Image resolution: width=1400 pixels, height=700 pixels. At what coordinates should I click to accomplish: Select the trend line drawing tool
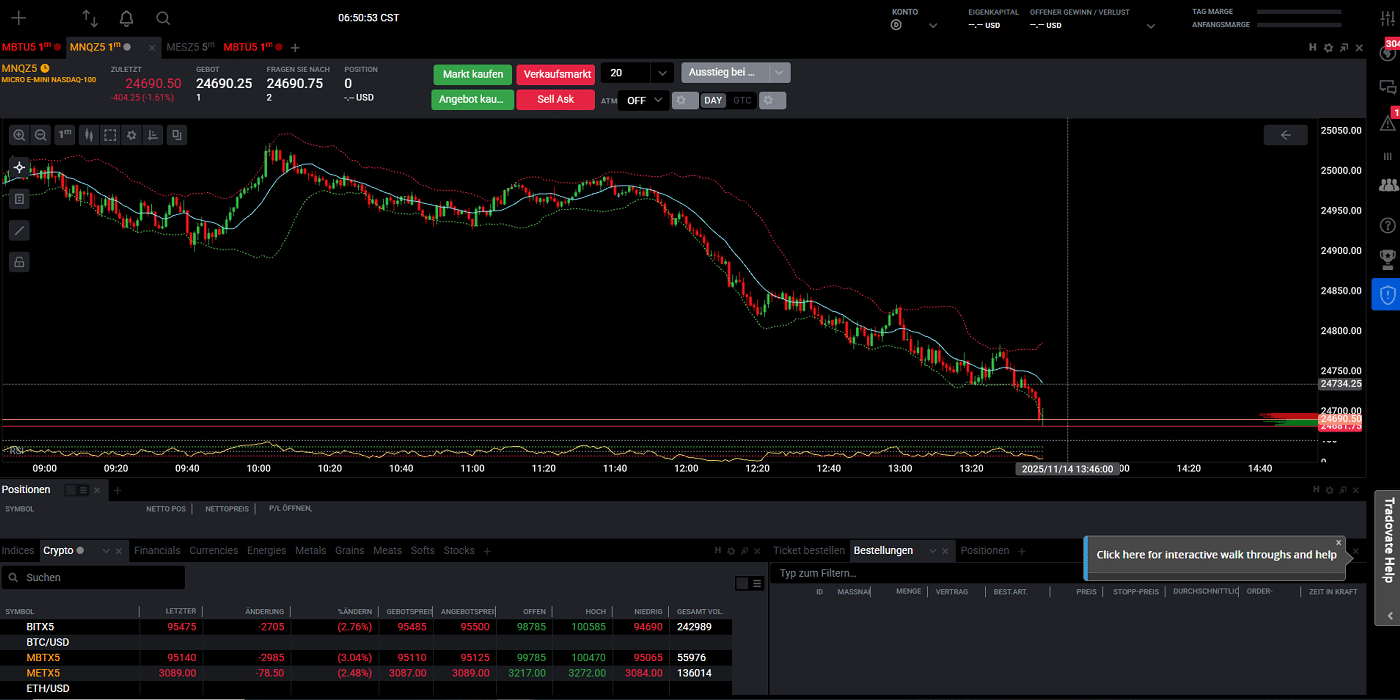click(19, 230)
